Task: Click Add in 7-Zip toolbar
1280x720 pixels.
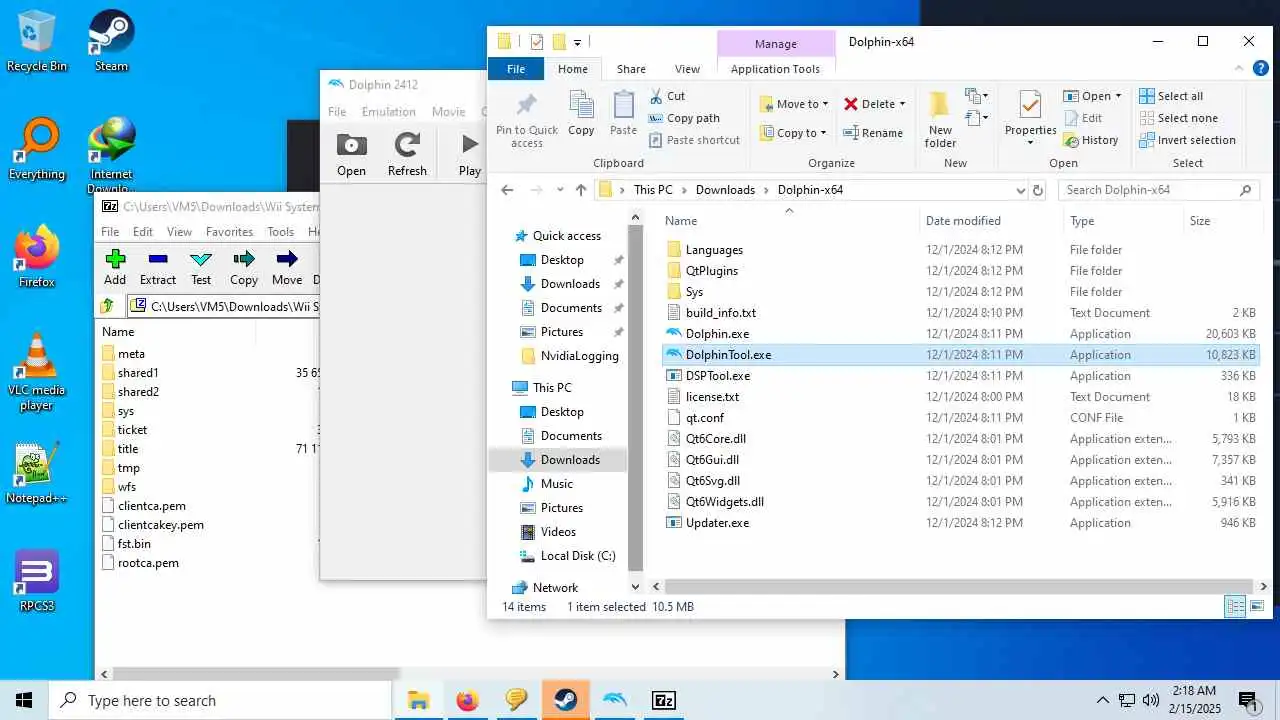Action: coord(115,268)
